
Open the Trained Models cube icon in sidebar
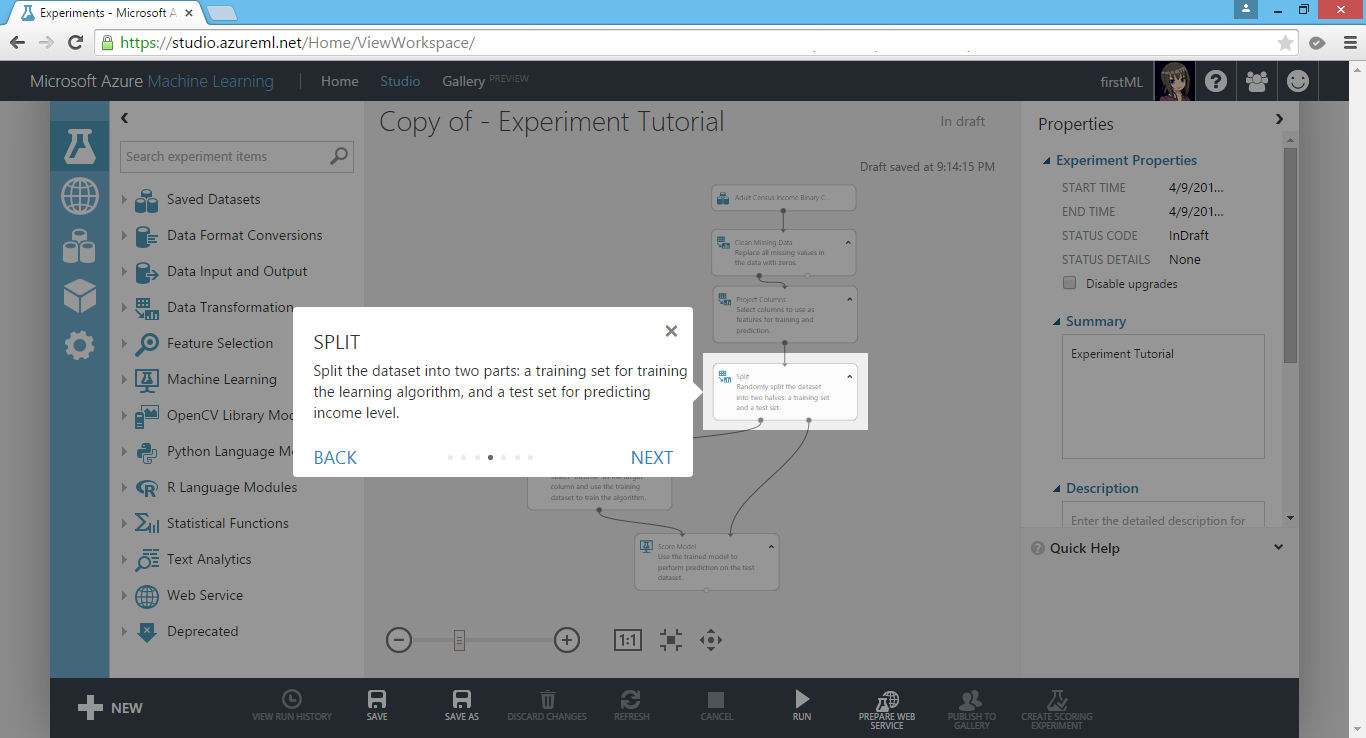coord(79,296)
